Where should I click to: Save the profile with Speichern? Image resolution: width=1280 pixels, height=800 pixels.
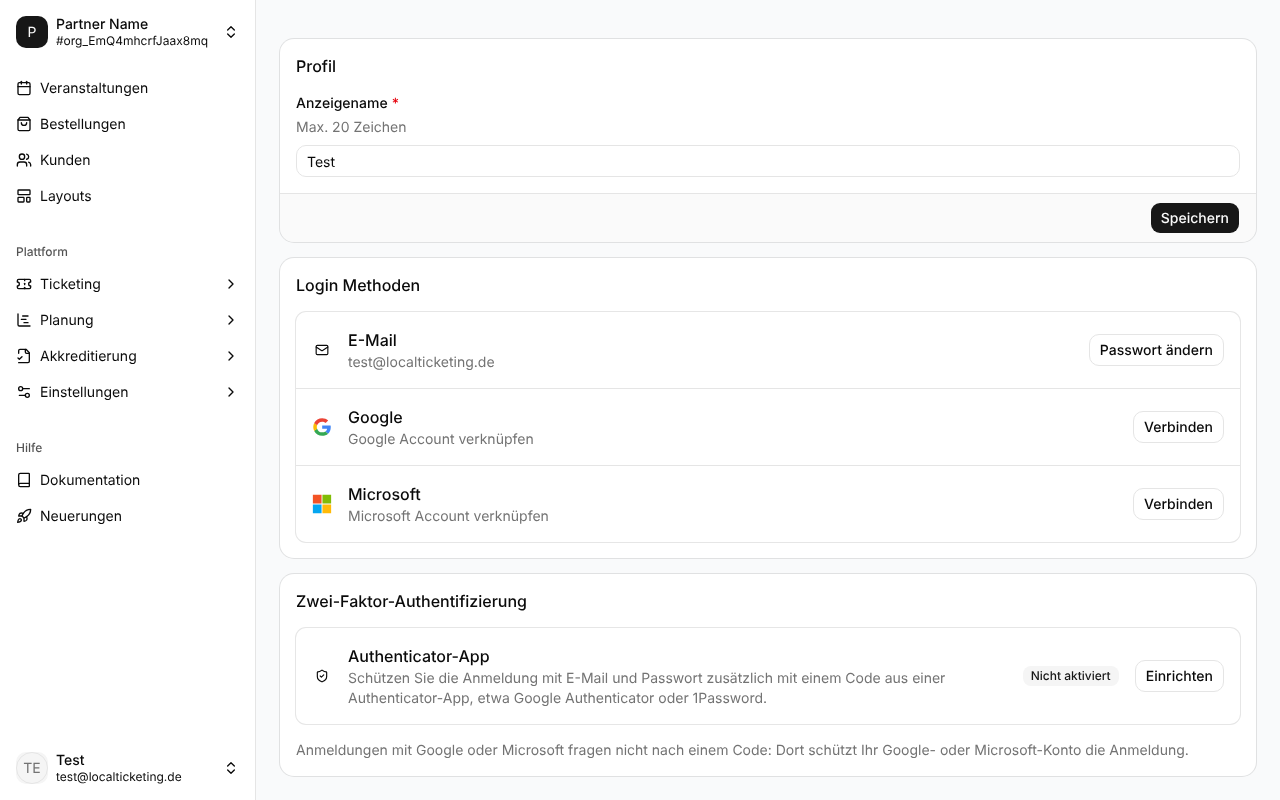point(1195,218)
